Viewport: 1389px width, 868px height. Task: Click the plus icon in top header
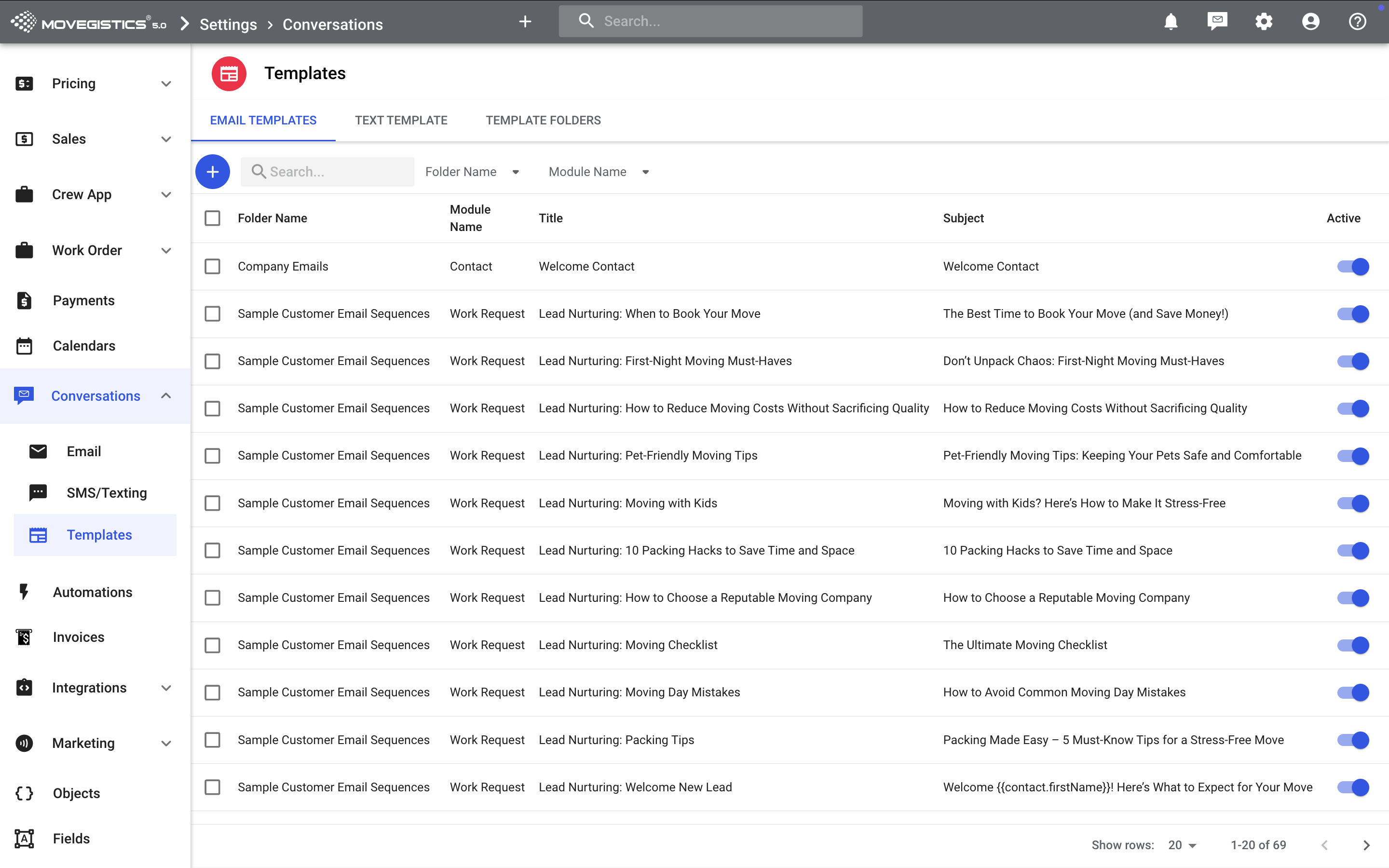click(525, 22)
